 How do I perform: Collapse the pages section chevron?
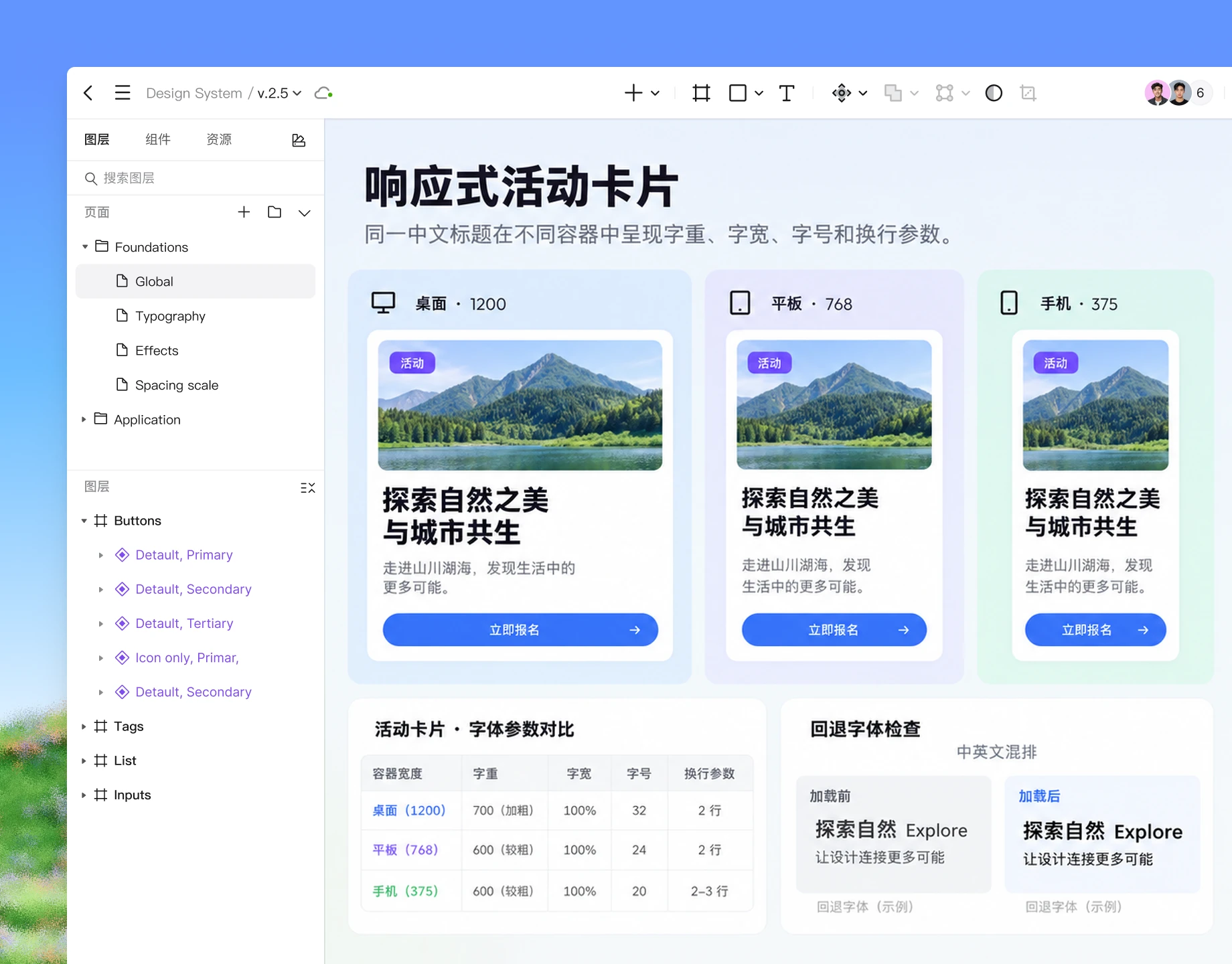pos(305,213)
